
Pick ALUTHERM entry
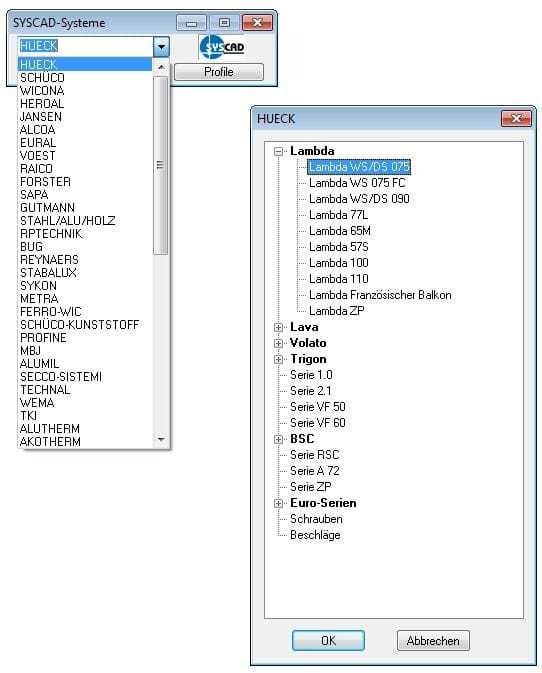50,428
